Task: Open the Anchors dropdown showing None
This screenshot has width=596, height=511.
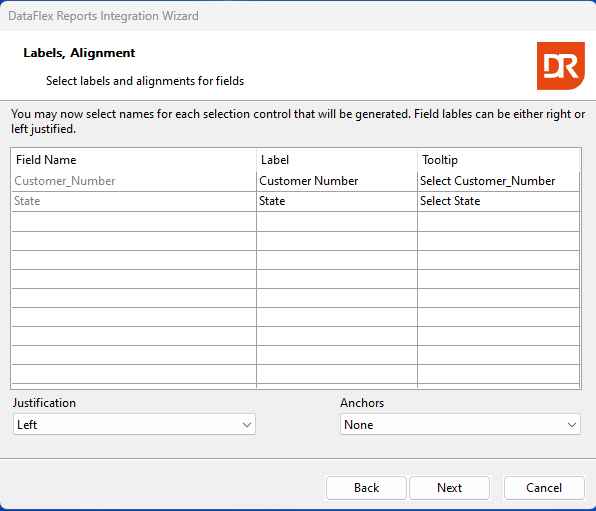Action: [460, 424]
